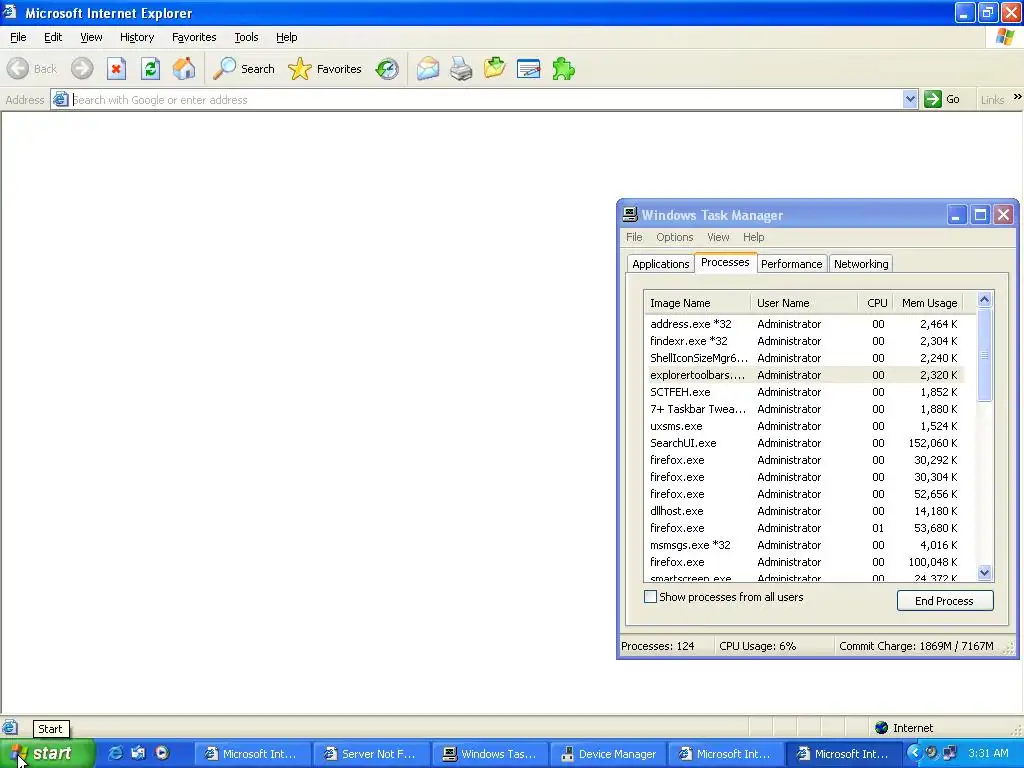Switch to the Performance tab
This screenshot has height=768, width=1024.
click(x=792, y=264)
